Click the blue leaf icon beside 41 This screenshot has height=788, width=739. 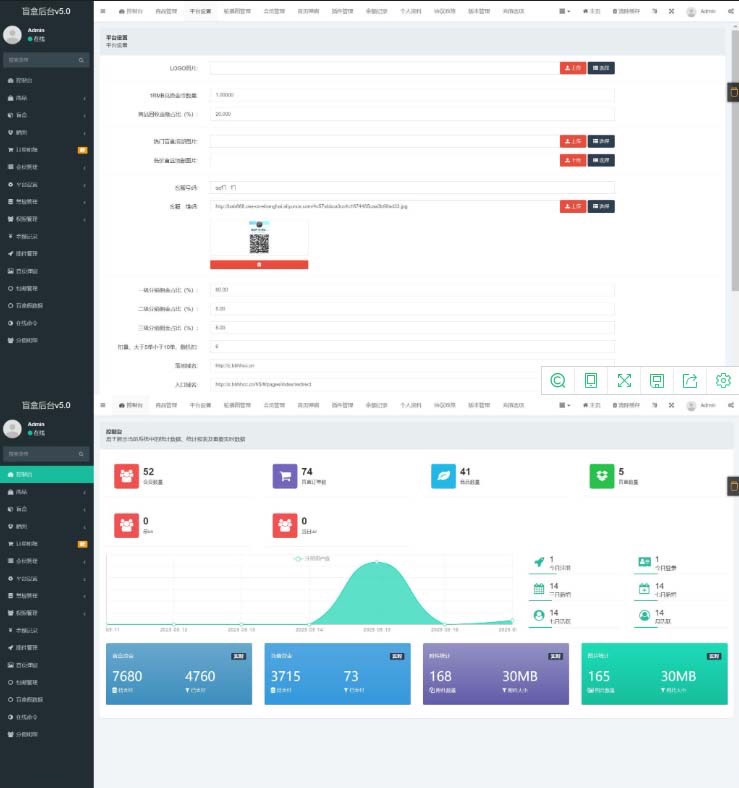[x=443, y=476]
